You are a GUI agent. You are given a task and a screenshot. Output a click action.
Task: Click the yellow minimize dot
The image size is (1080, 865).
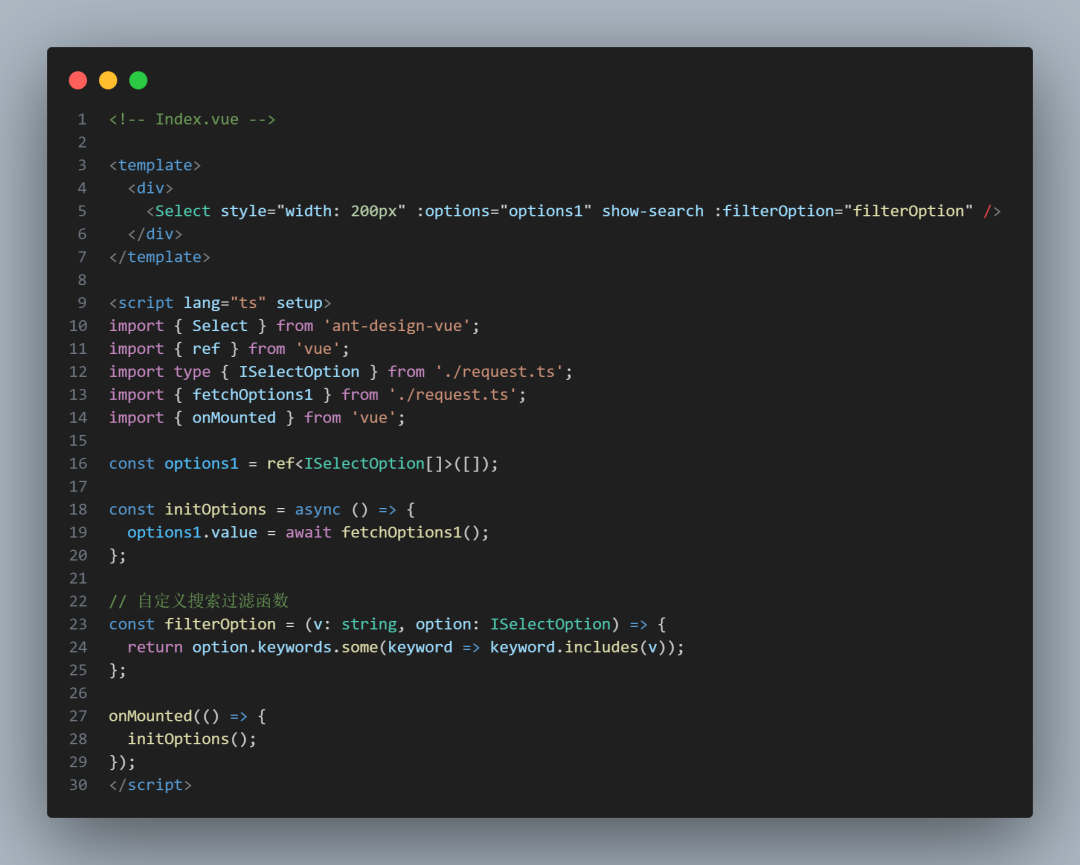(x=108, y=81)
